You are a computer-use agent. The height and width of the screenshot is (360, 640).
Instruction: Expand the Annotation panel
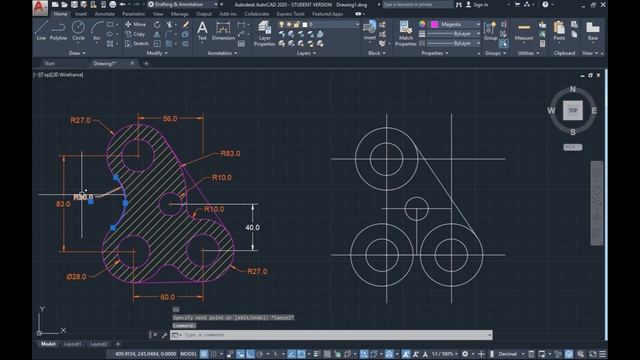coord(222,53)
